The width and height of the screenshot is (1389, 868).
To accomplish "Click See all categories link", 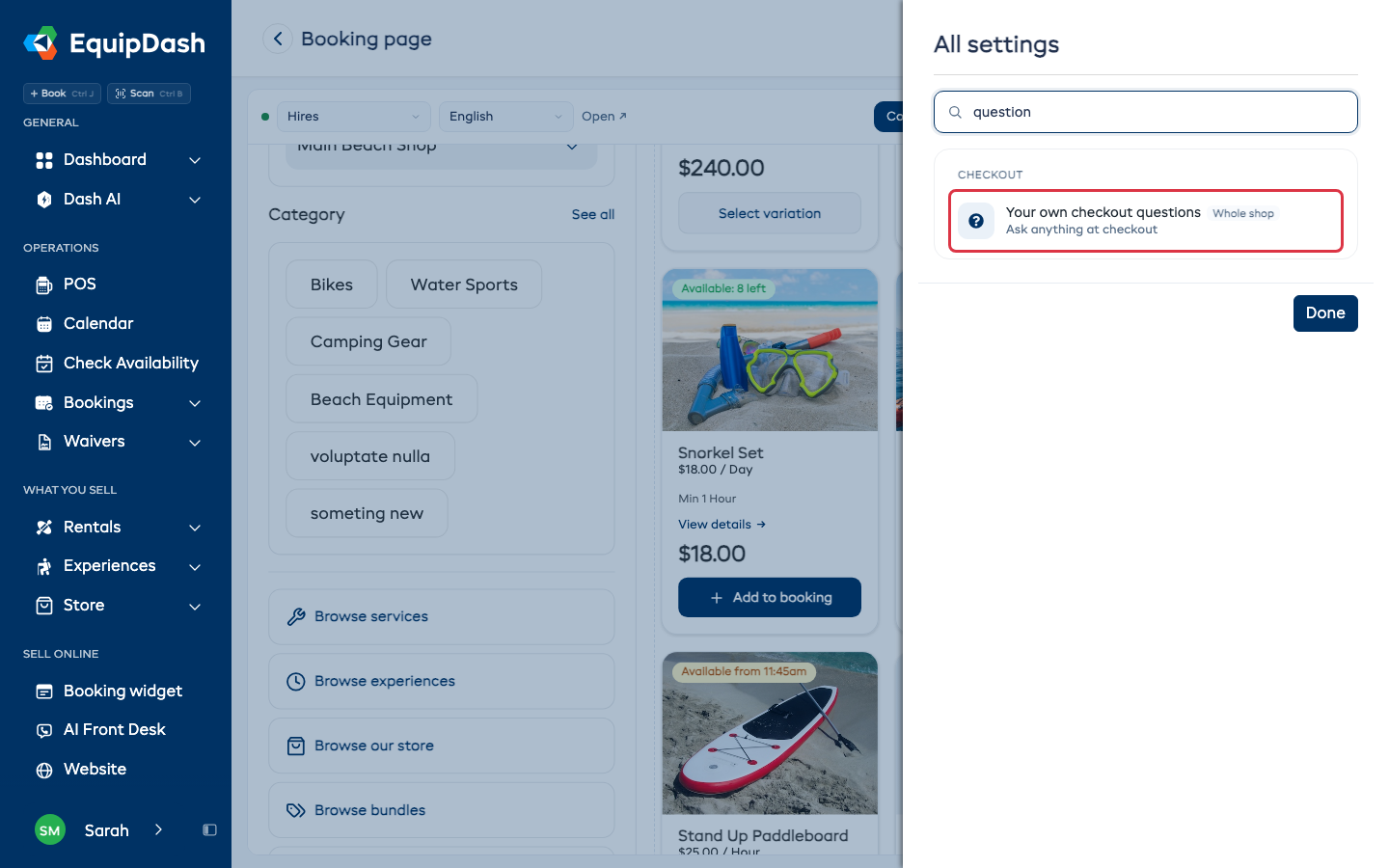I will (x=593, y=214).
